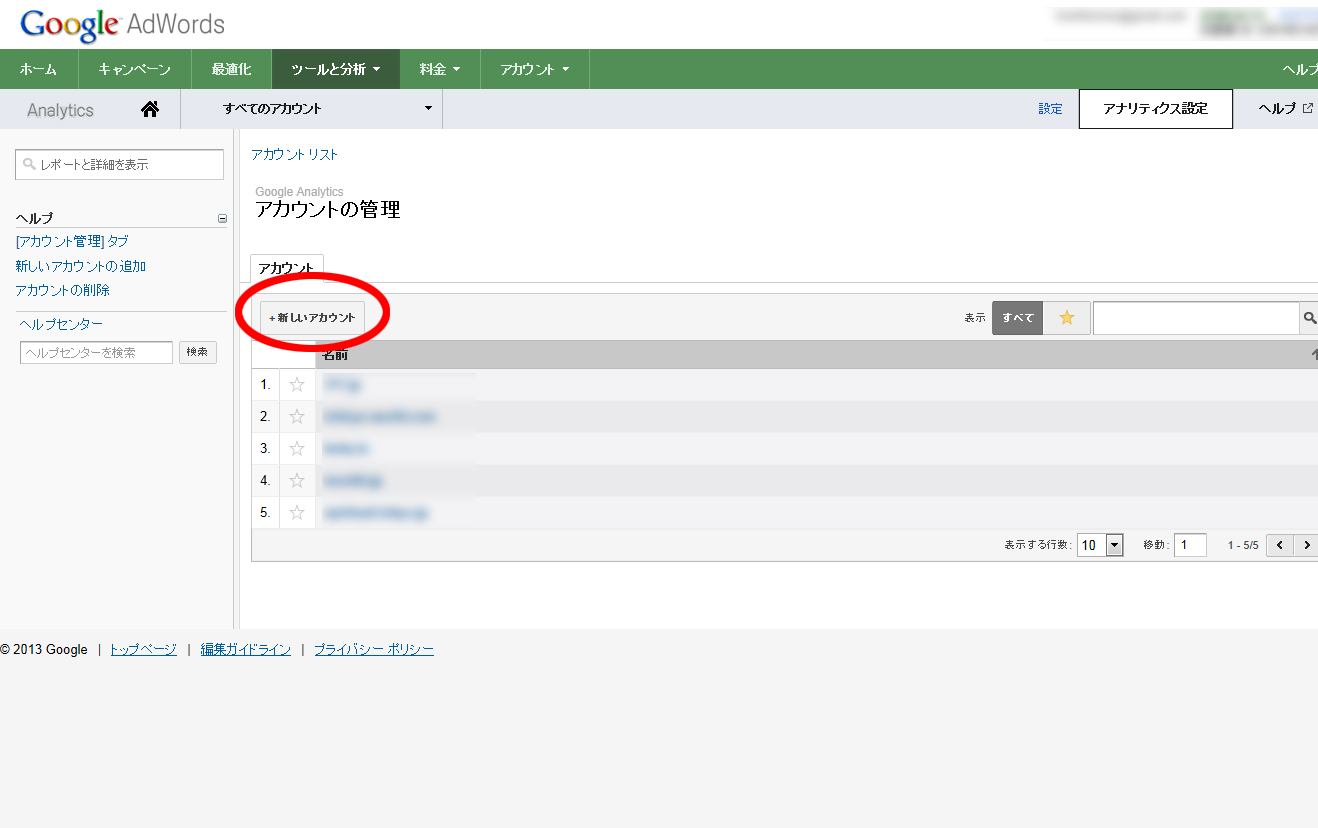Star the account in row 4
The height and width of the screenshot is (828, 1318).
pyautogui.click(x=297, y=480)
